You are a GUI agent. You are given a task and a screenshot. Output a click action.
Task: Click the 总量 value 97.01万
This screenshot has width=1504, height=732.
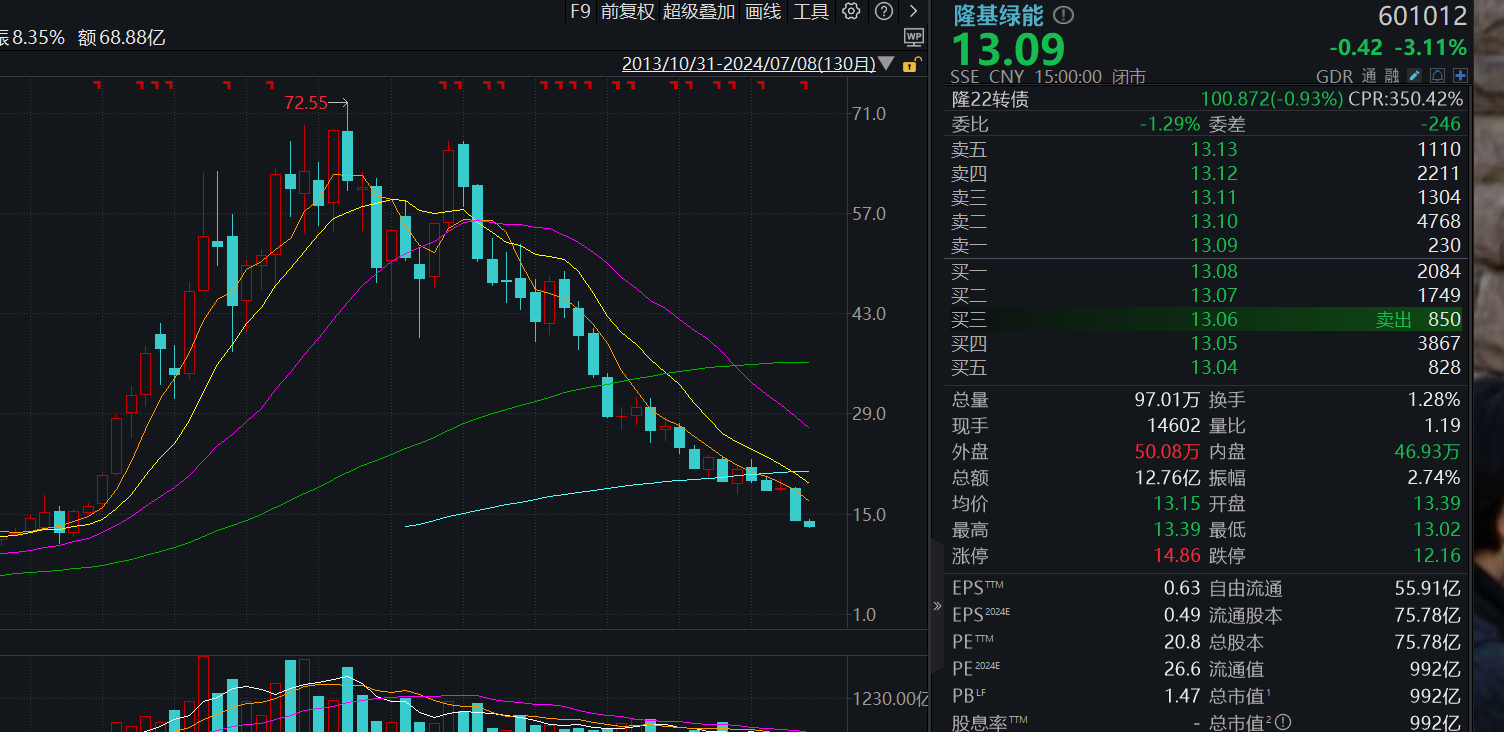tap(1167, 399)
